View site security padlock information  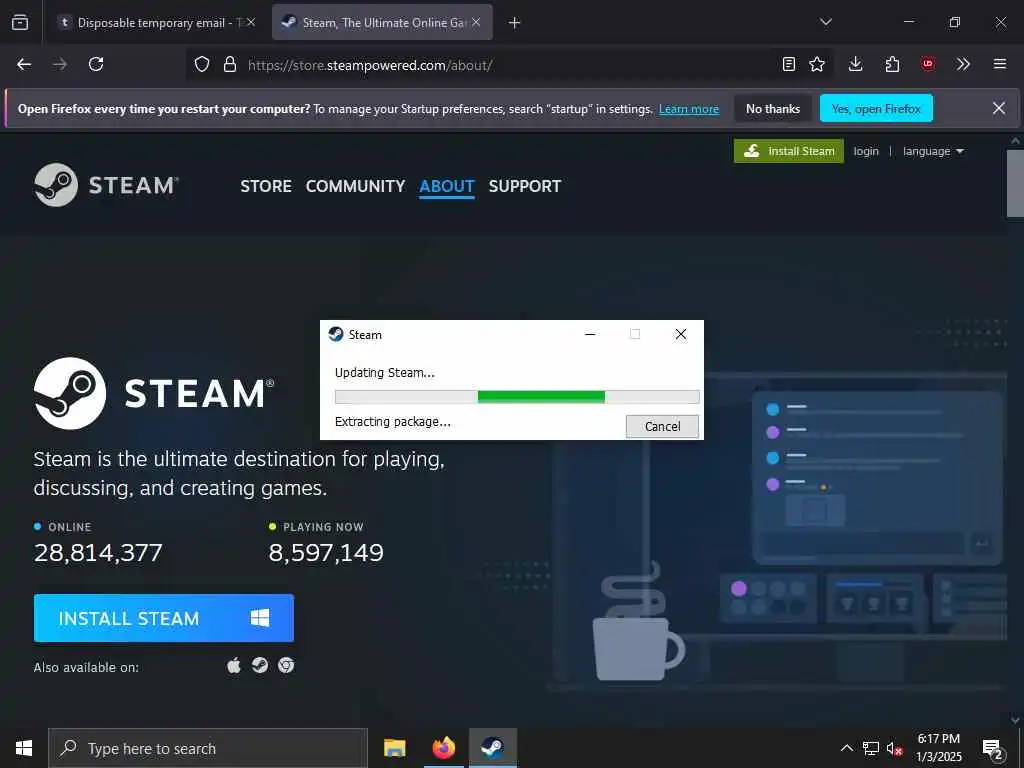[x=230, y=65]
